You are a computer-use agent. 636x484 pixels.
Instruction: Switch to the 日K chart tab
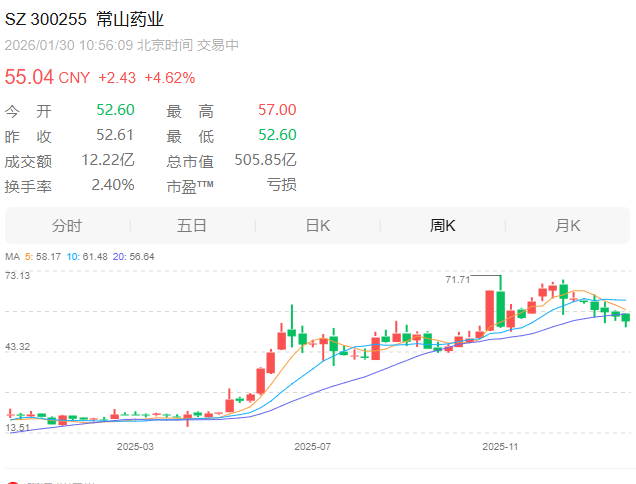[x=318, y=226]
